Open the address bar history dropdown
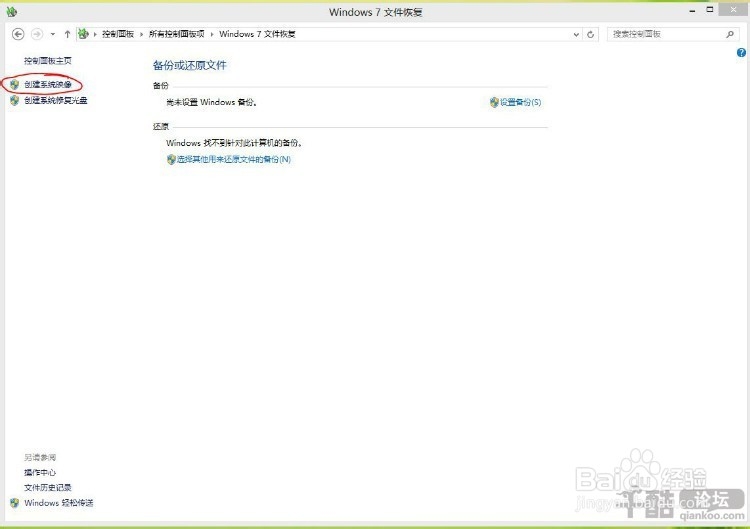This screenshot has height=529, width=750. pyautogui.click(x=576, y=34)
